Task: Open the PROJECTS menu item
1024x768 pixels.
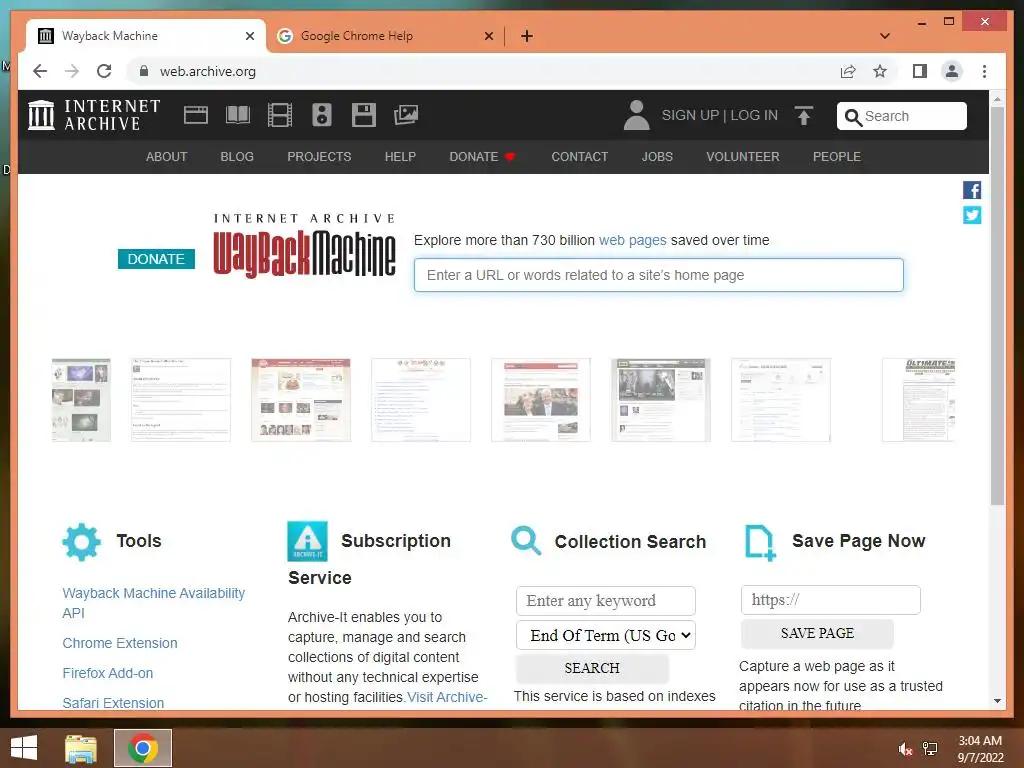Action: [319, 157]
